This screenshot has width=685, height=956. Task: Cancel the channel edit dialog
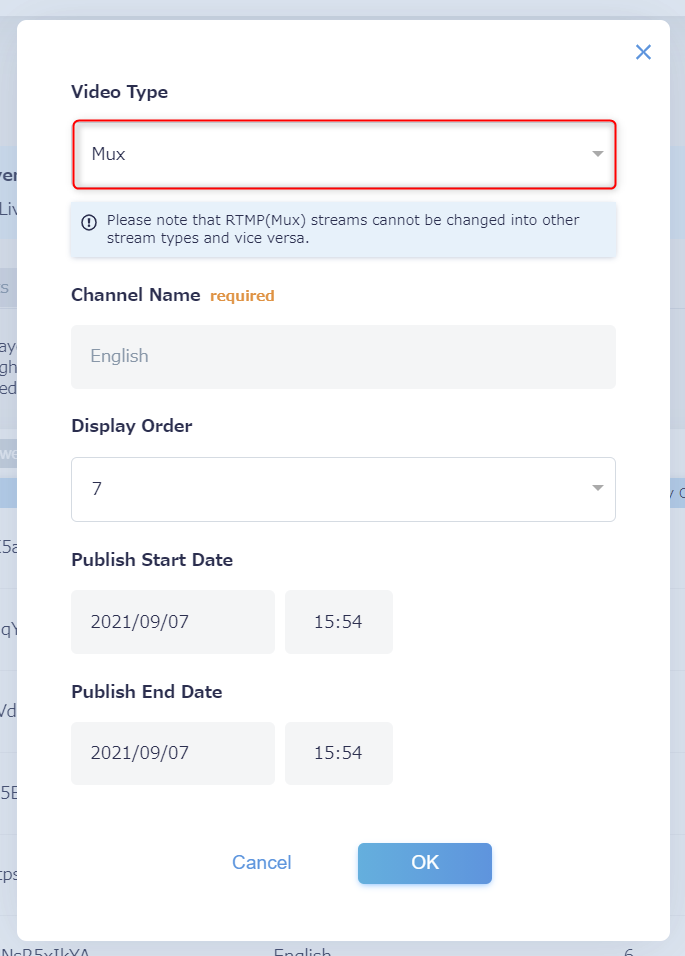click(x=262, y=863)
